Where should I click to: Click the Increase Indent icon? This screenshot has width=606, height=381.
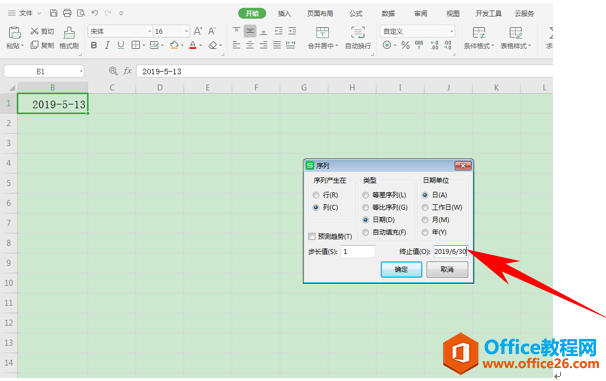coord(292,31)
